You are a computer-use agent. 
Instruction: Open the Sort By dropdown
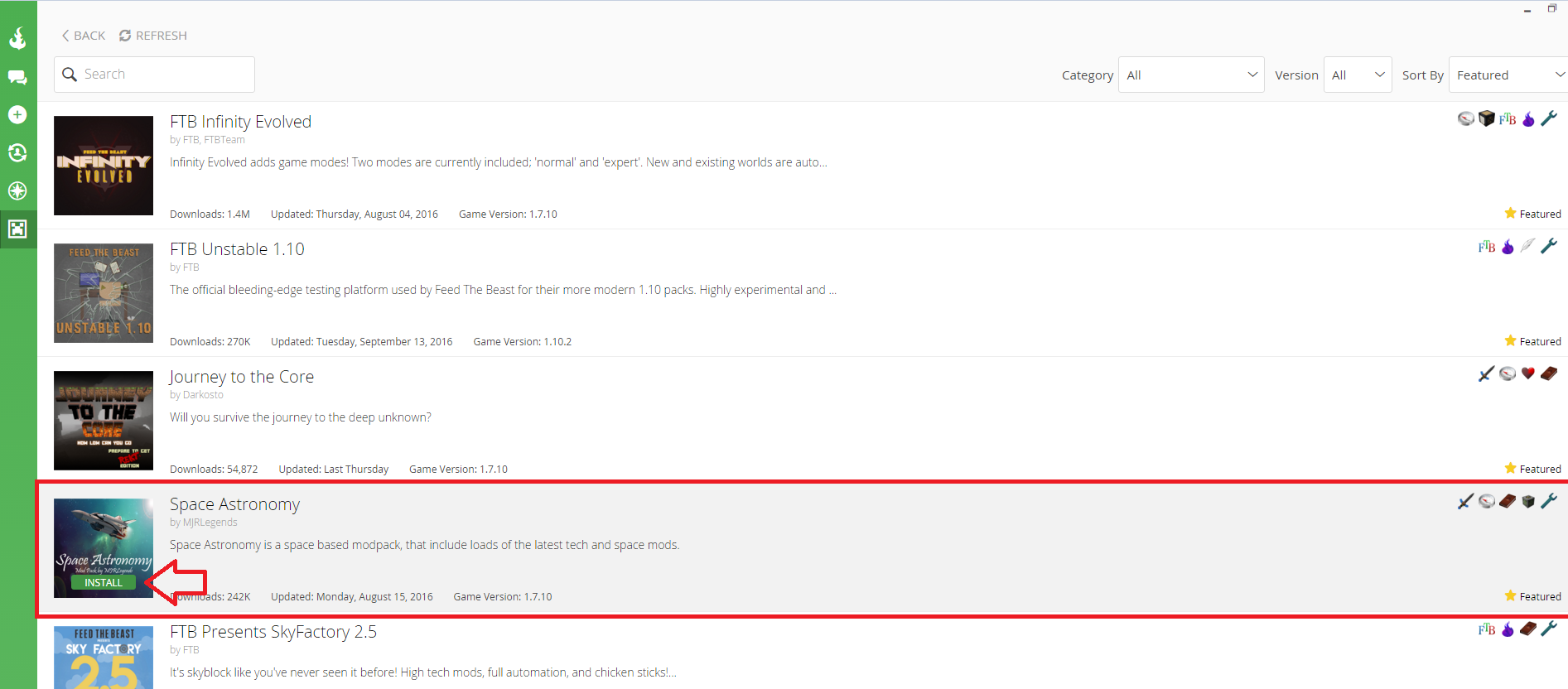(x=1508, y=75)
